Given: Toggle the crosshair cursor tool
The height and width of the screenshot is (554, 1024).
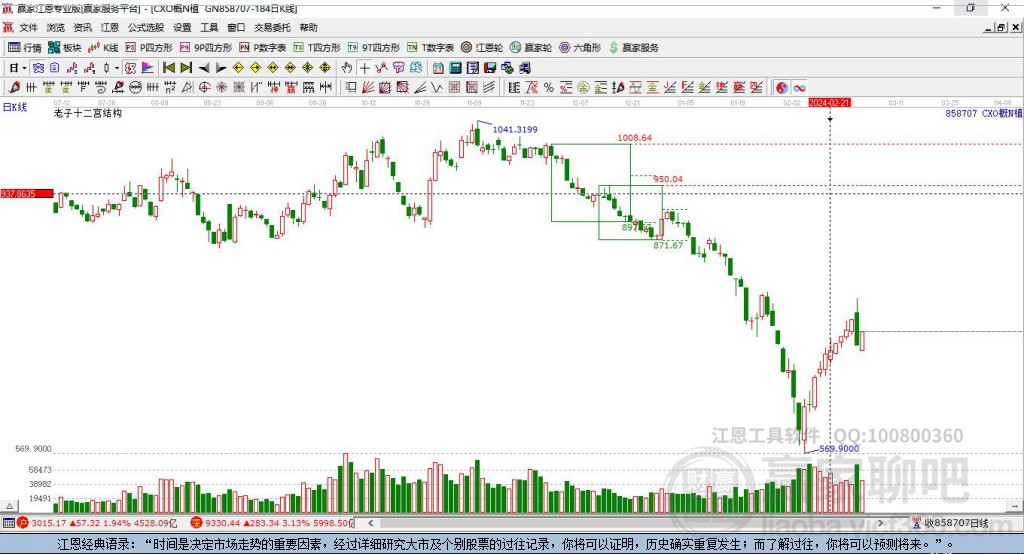Looking at the screenshot, I should (x=364, y=68).
